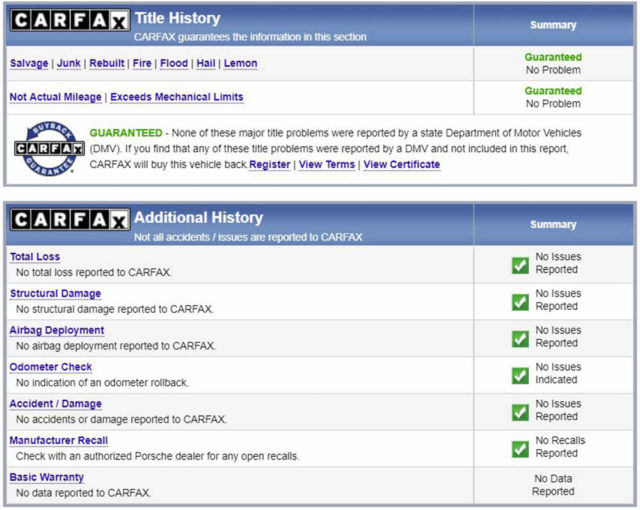Screen dimensions: 640x510
Task: Click 'Not all accidents / issues are reported' subtitle
Action: pos(248,237)
